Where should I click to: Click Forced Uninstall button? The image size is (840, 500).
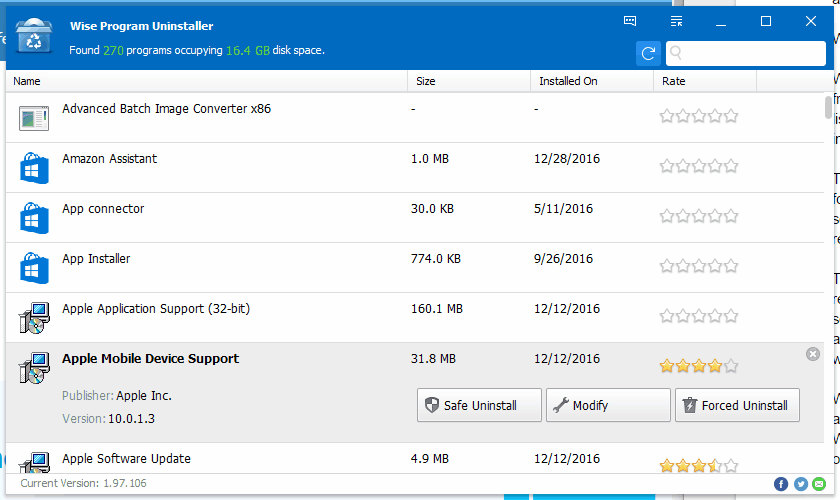coord(737,405)
